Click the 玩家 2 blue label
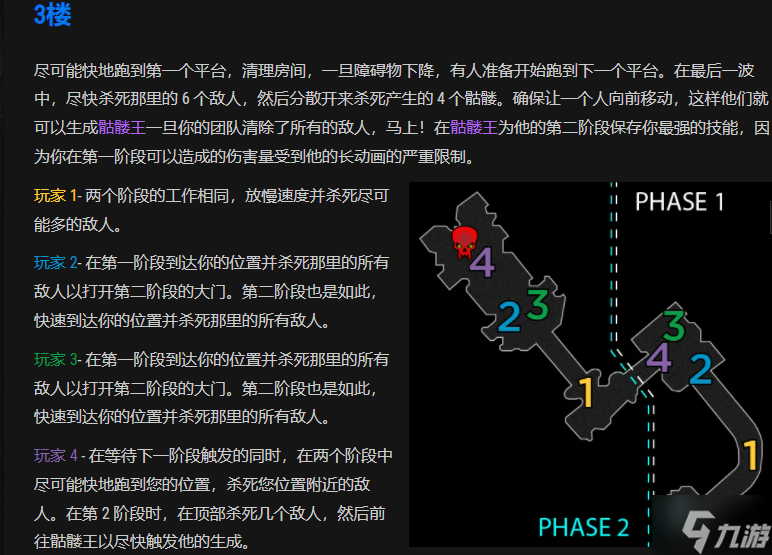Screen dimensions: 772x555 tap(55, 262)
